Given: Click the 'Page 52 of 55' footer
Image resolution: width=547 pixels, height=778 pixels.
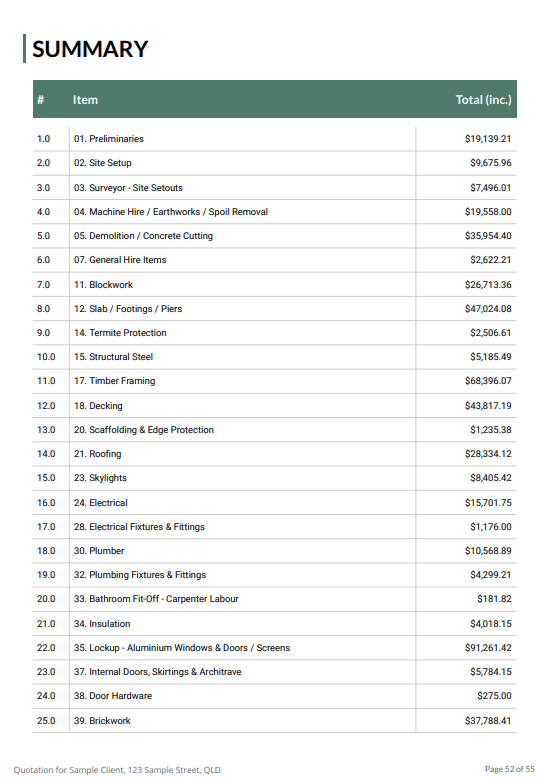Looking at the screenshot, I should [x=510, y=769].
